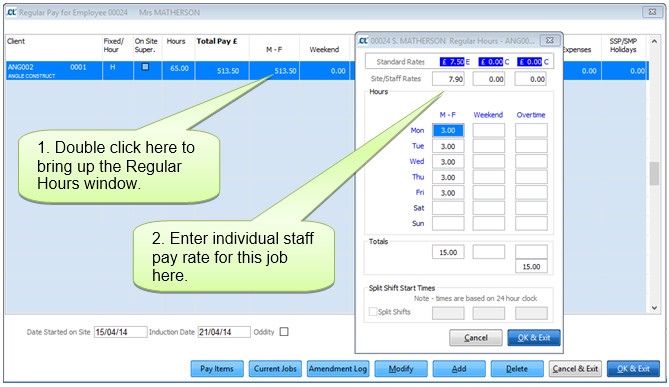
Task: Click Cancel & Exit in main window
Action: [575, 369]
